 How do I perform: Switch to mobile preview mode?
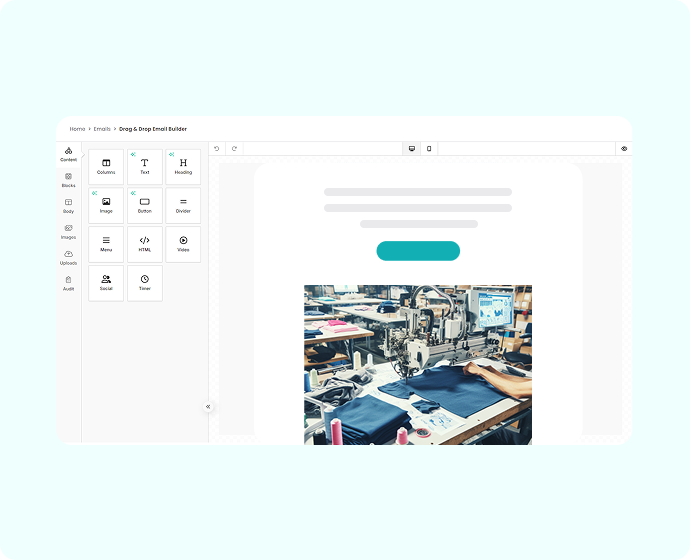[x=429, y=149]
